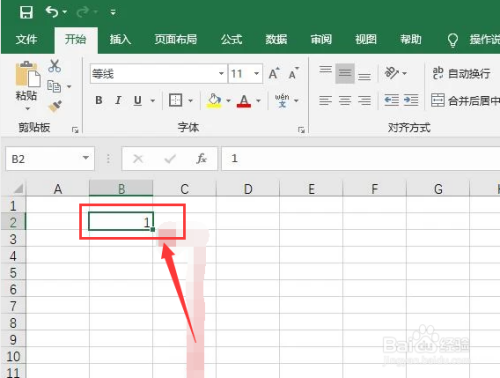This screenshot has width=500, height=378.
Task: Click the Align Right icon
Action: (364, 100)
